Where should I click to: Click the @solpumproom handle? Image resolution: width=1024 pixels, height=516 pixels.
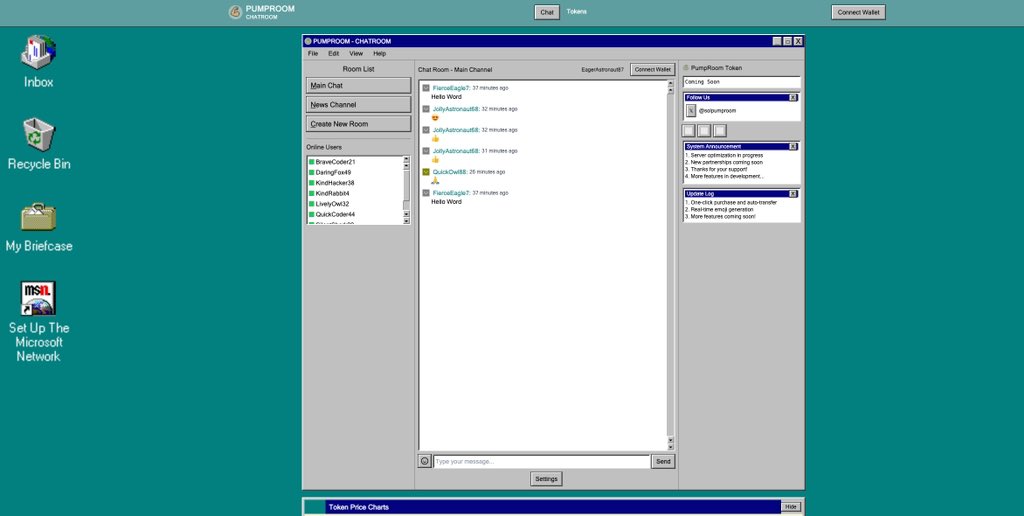(717, 111)
